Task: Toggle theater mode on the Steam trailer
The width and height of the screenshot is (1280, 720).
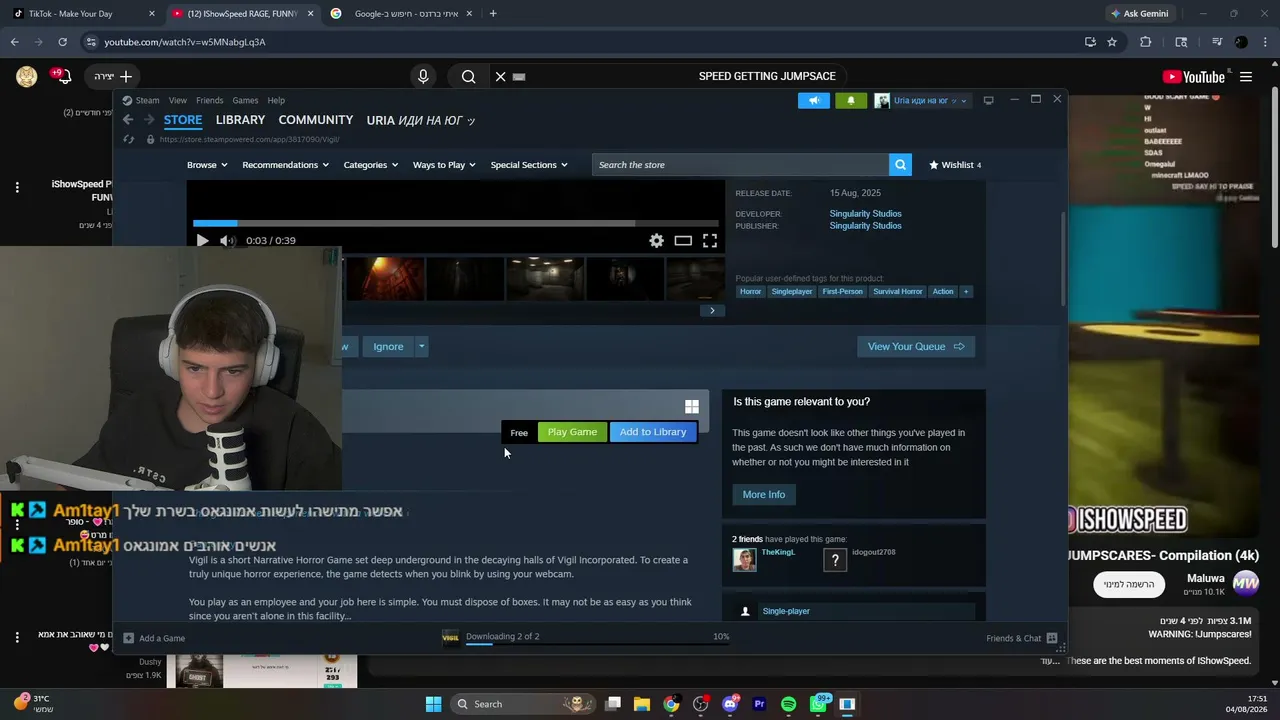Action: pyautogui.click(x=683, y=240)
